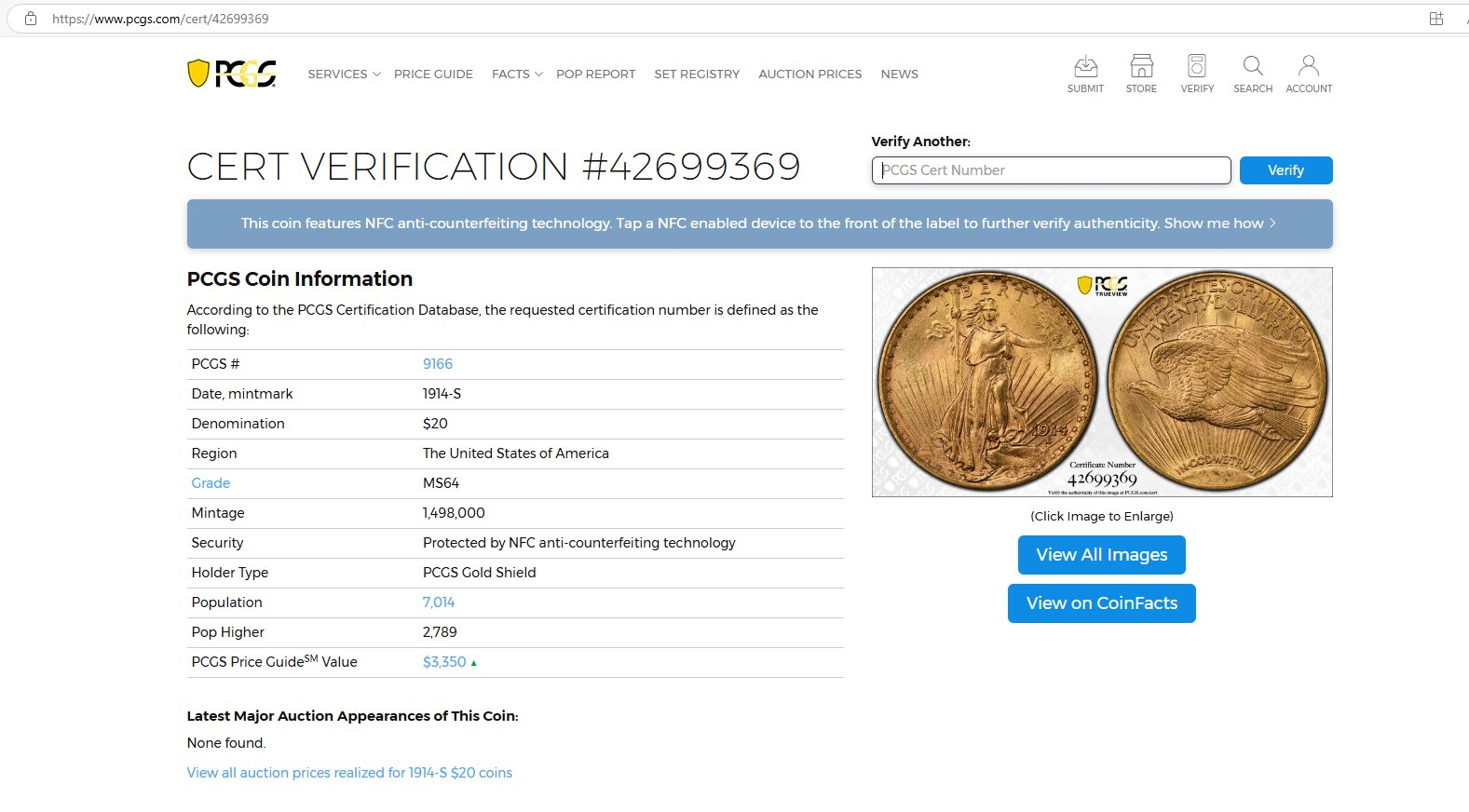Image resolution: width=1469 pixels, height=812 pixels.
Task: Select the $20 denomination value
Action: tap(435, 424)
